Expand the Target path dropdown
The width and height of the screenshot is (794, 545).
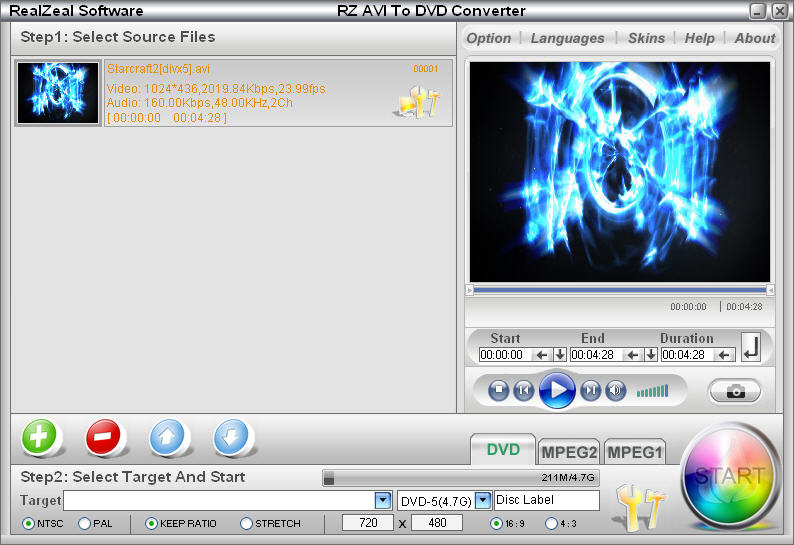tap(382, 500)
